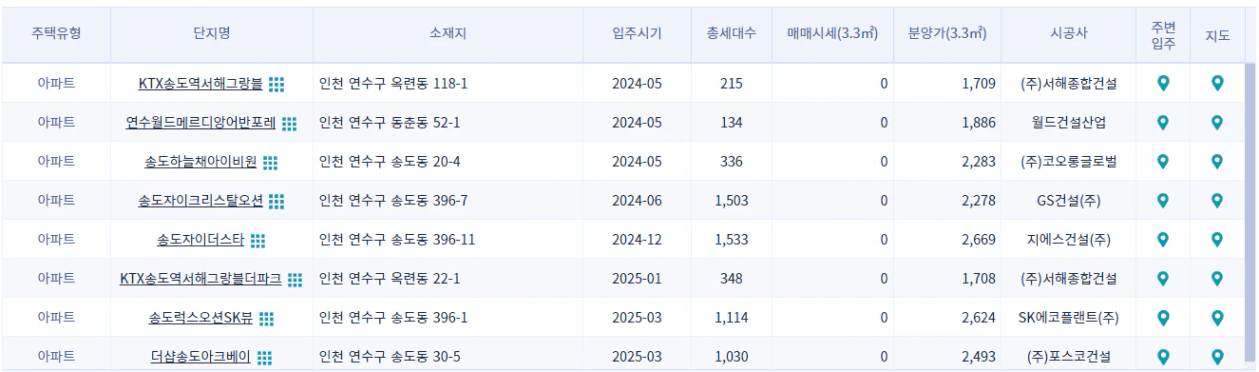
Task: Click builder name (주)포스코건설
Action: 1068,357
